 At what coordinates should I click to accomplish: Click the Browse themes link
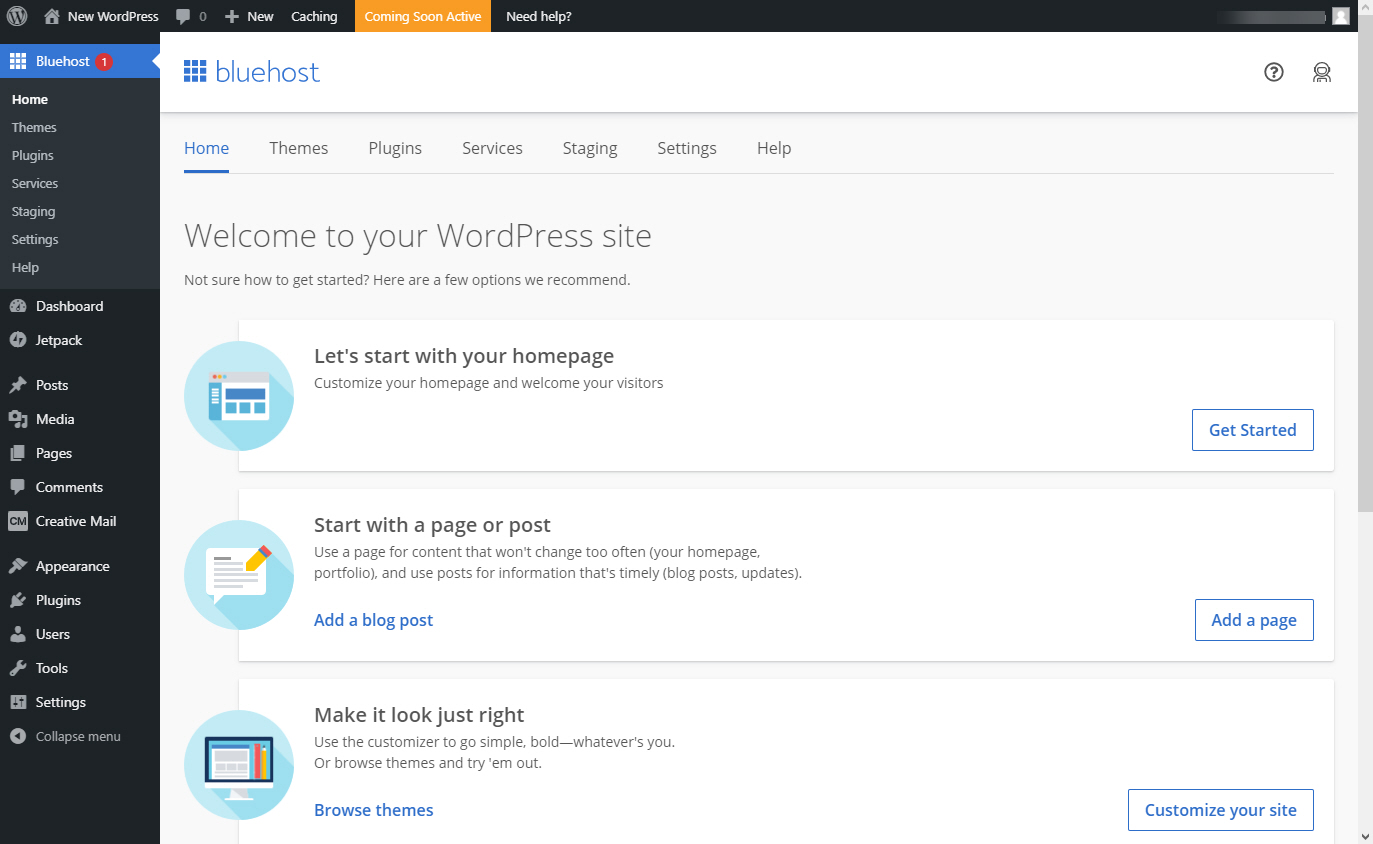coord(374,810)
